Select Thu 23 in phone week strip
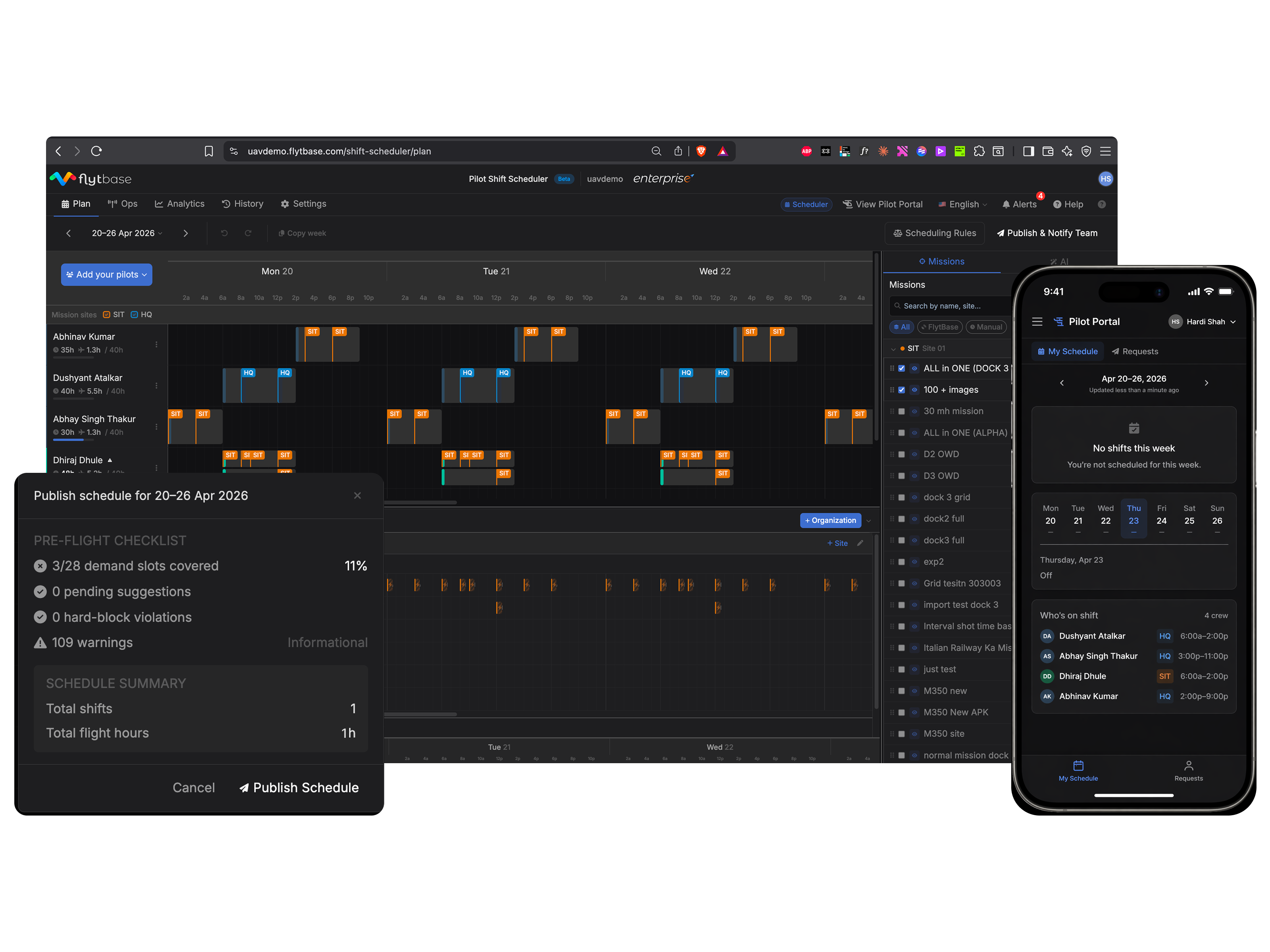The width and height of the screenshot is (1270, 952). click(x=1133, y=518)
